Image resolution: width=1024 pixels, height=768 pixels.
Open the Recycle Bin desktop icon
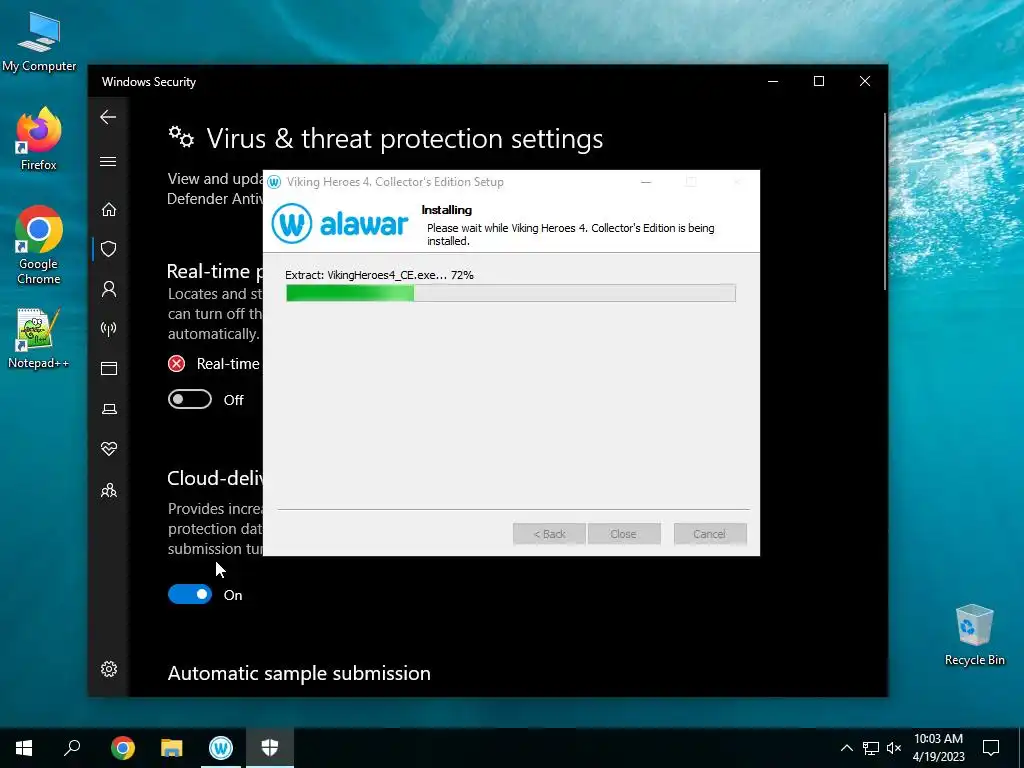pyautogui.click(x=974, y=635)
